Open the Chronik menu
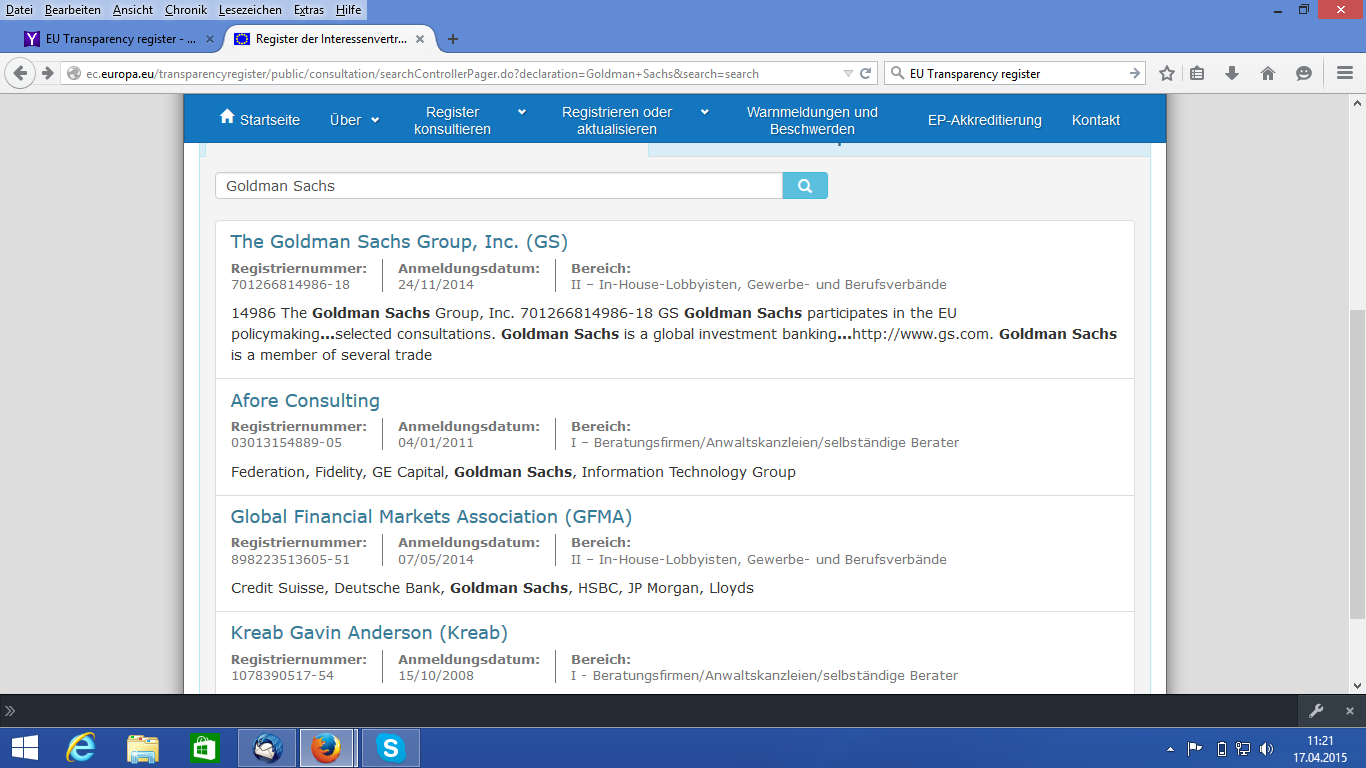 click(x=185, y=9)
